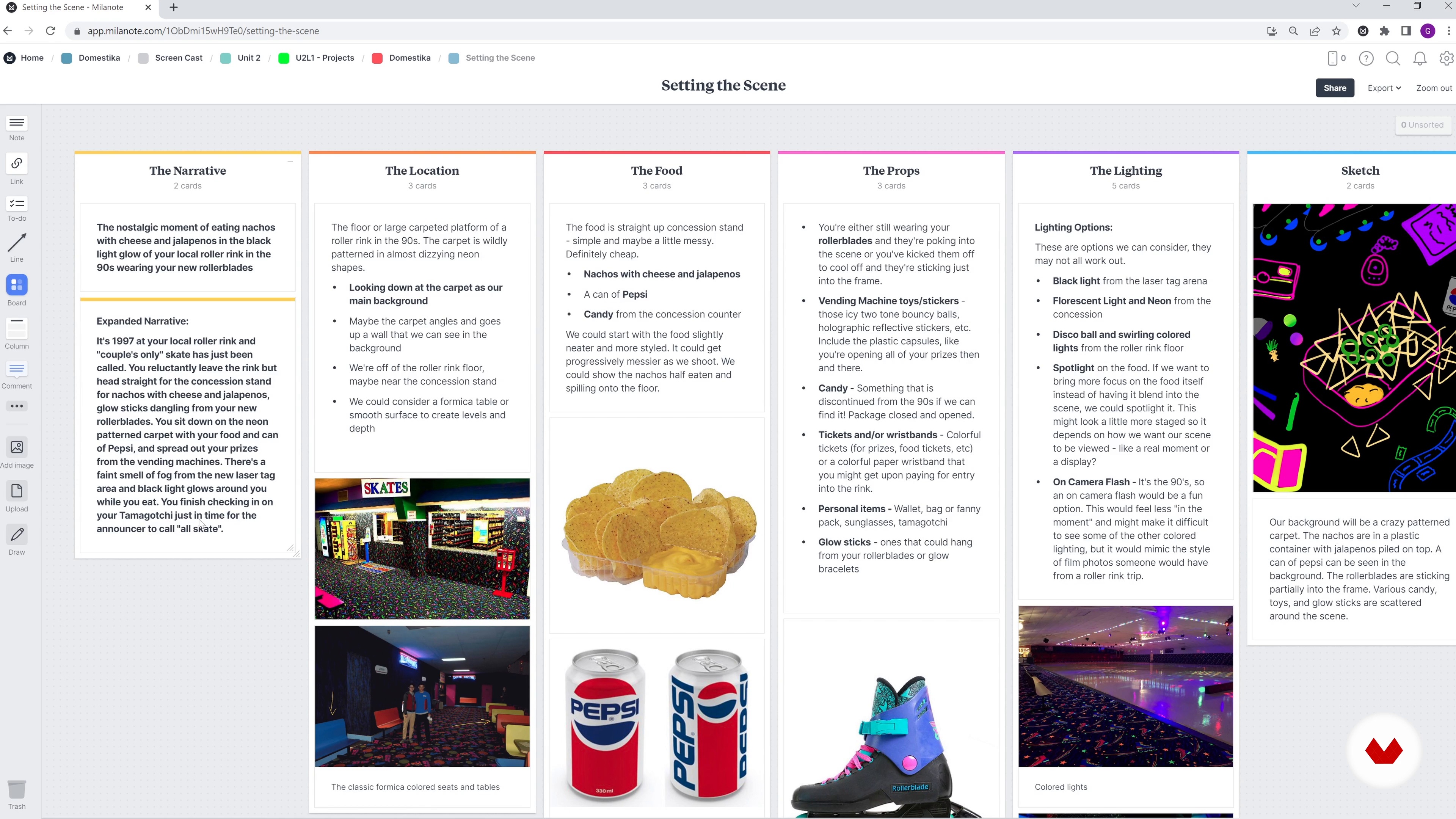Image resolution: width=1456 pixels, height=819 pixels.
Task: Open more tools ellipsis in sidebar
Action: tap(17, 406)
